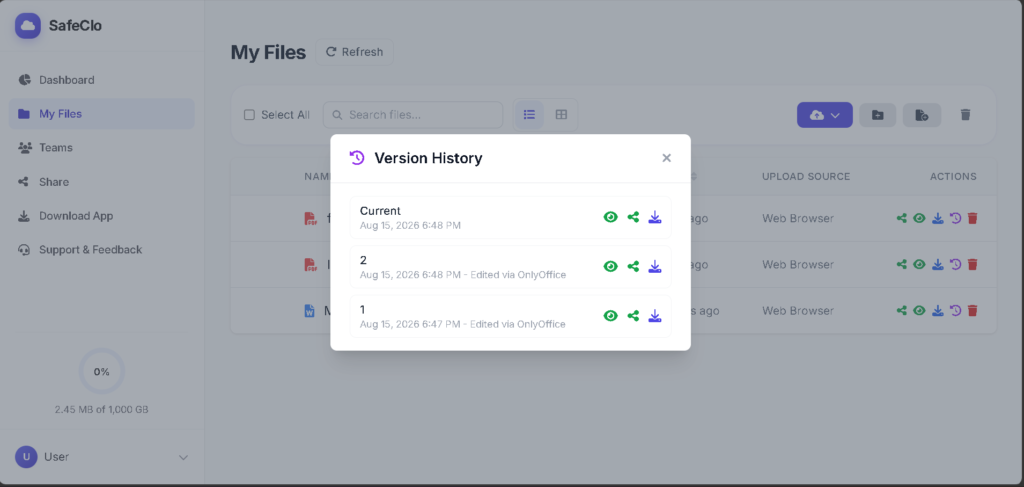
Task: Switch to list view layout
Action: coord(529,115)
